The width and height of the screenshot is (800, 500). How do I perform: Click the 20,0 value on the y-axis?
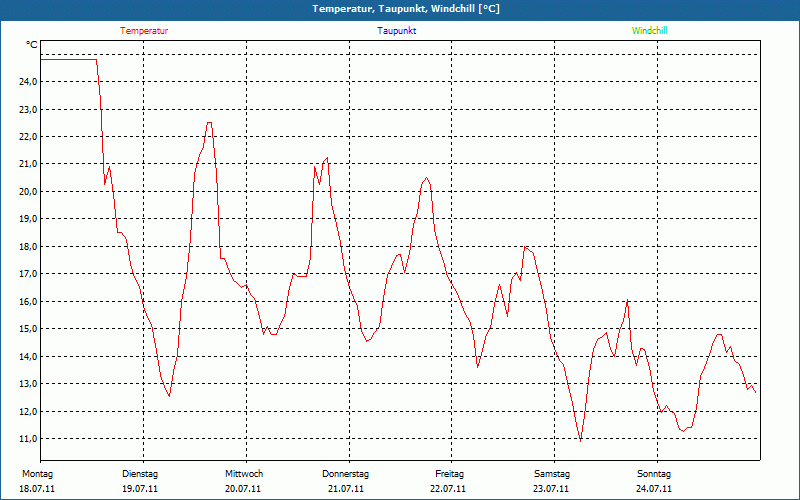click(28, 192)
